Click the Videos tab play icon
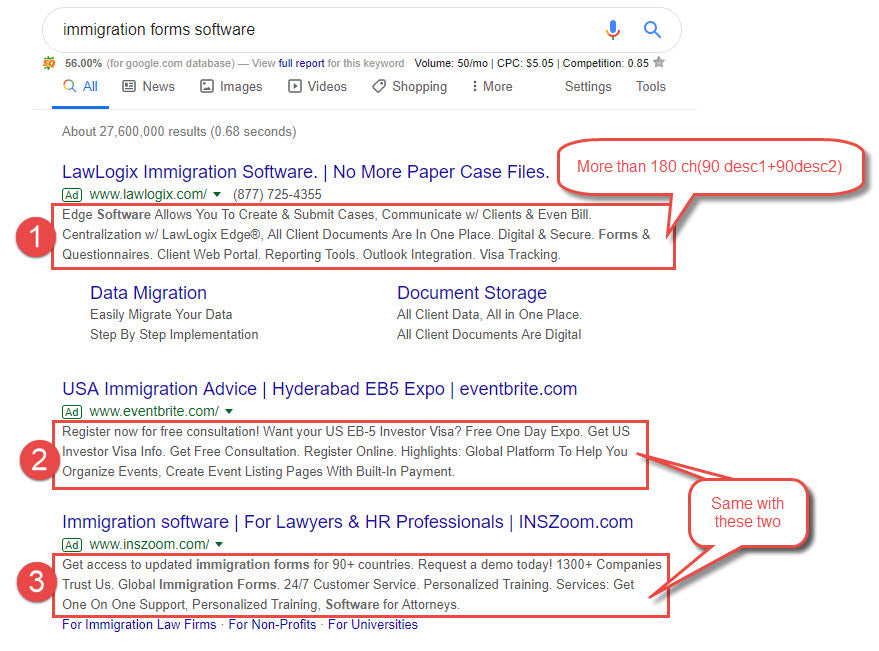 294,86
